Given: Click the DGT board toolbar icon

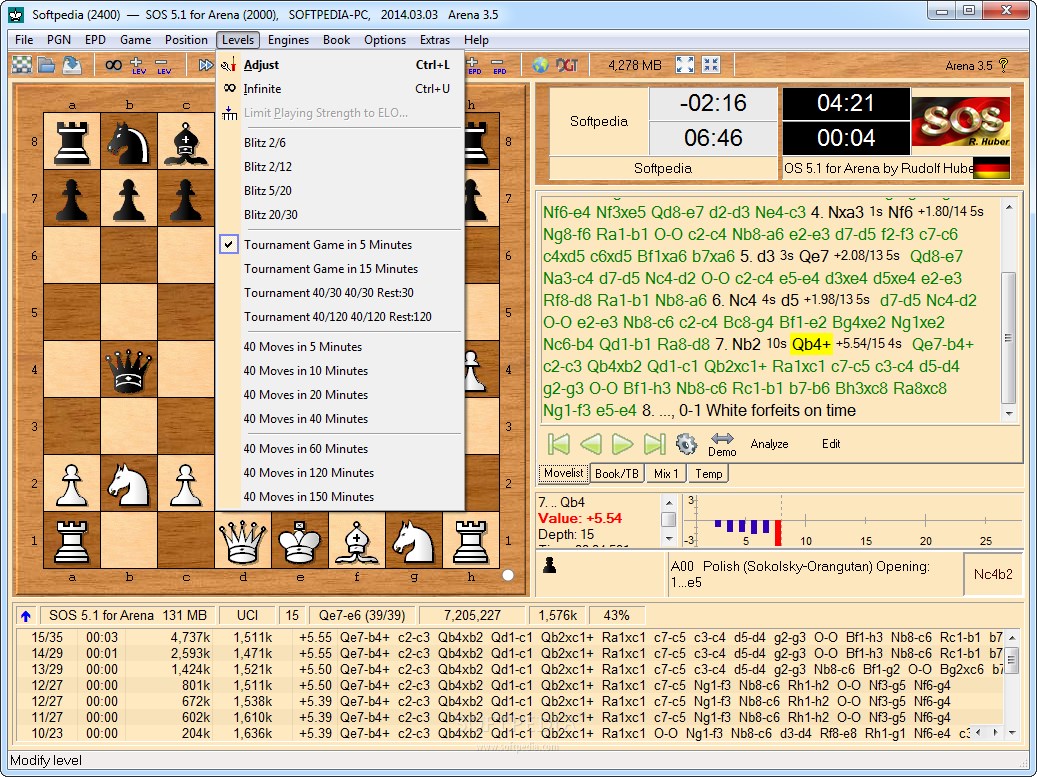Looking at the screenshot, I should click(567, 65).
